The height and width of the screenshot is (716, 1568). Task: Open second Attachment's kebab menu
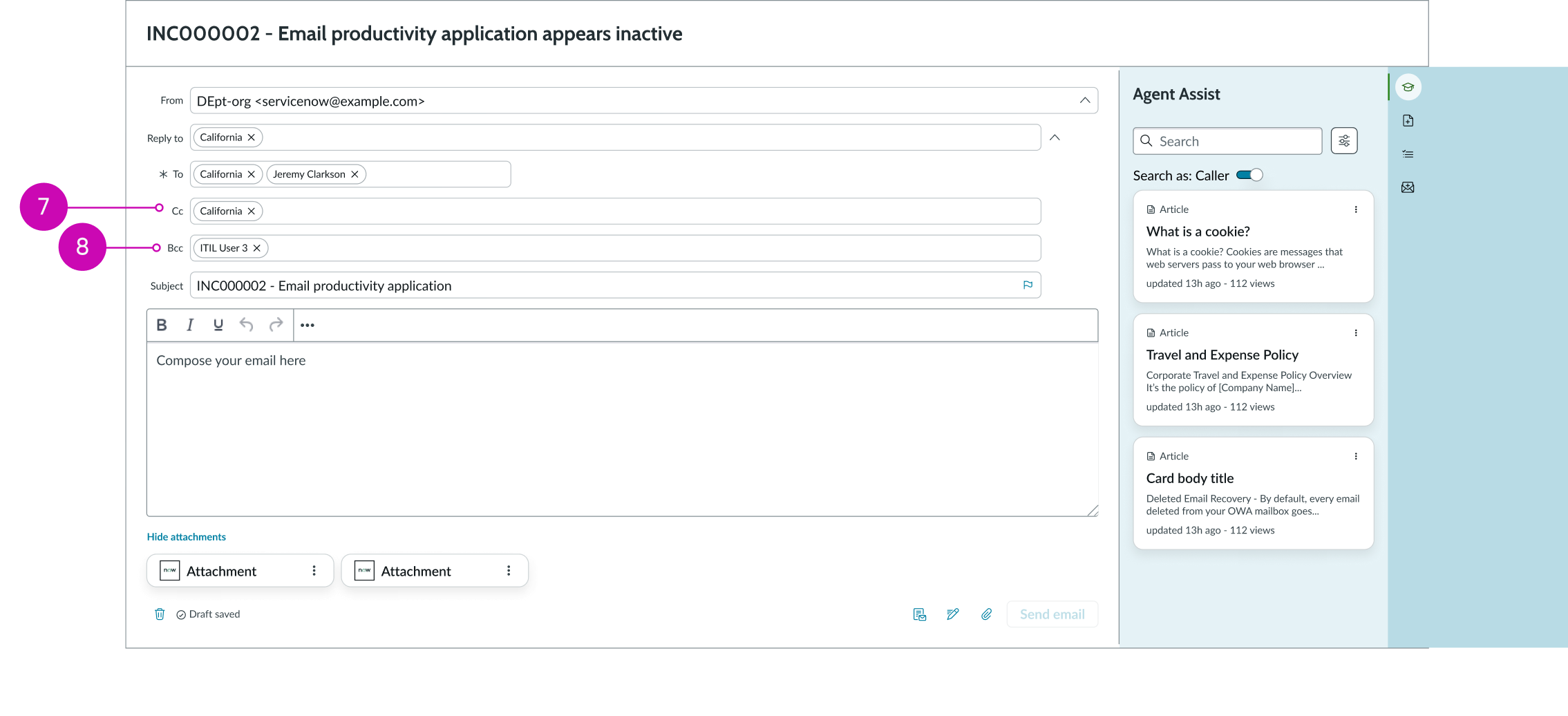point(509,571)
